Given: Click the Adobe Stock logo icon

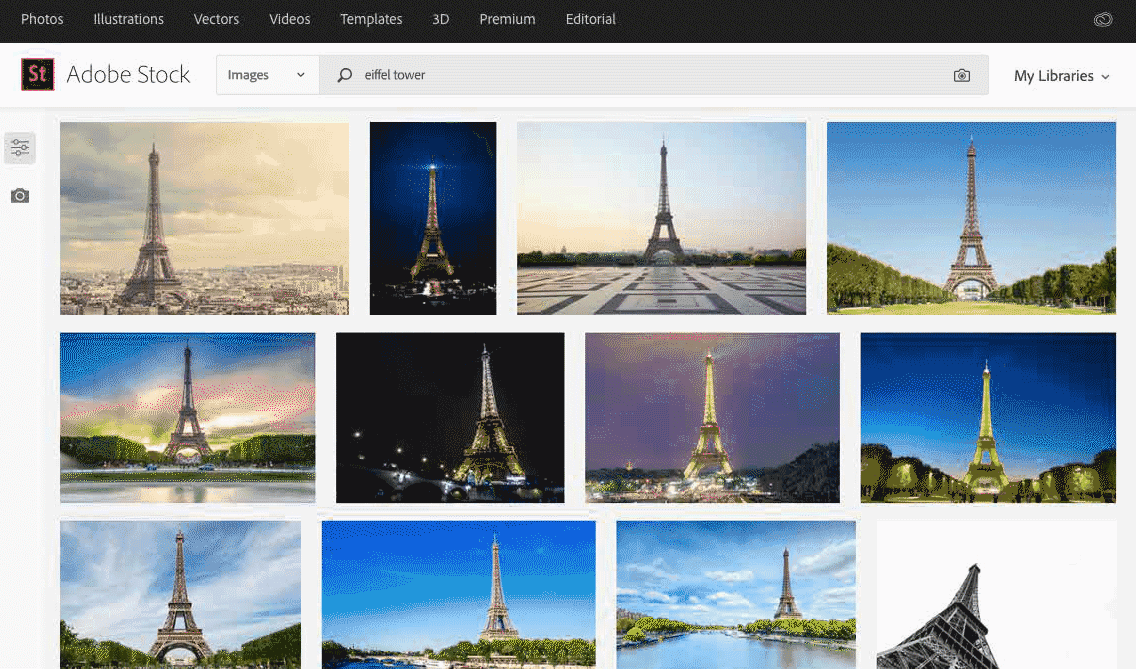Looking at the screenshot, I should pyautogui.click(x=38, y=75).
